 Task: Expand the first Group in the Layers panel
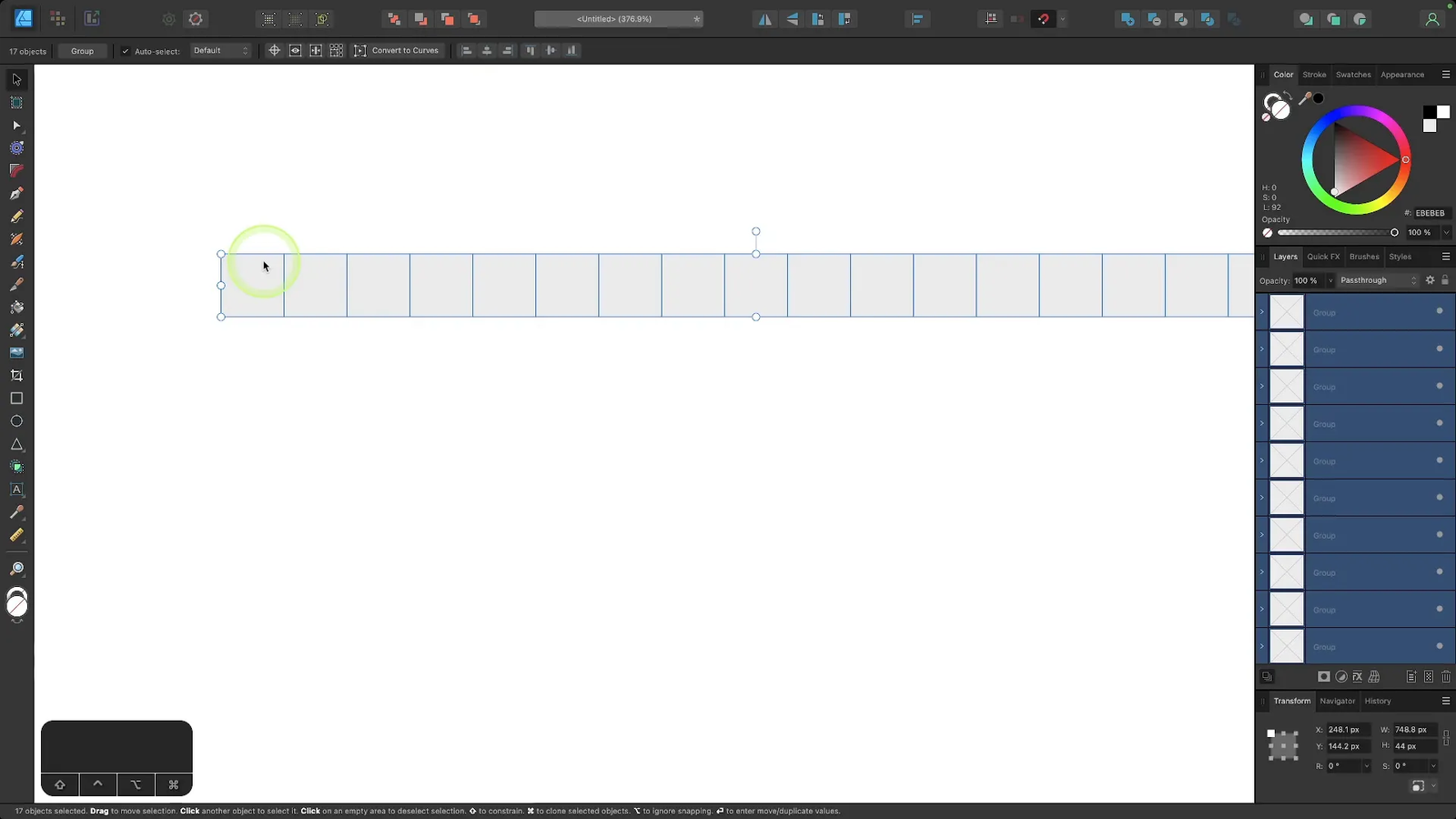click(1262, 311)
